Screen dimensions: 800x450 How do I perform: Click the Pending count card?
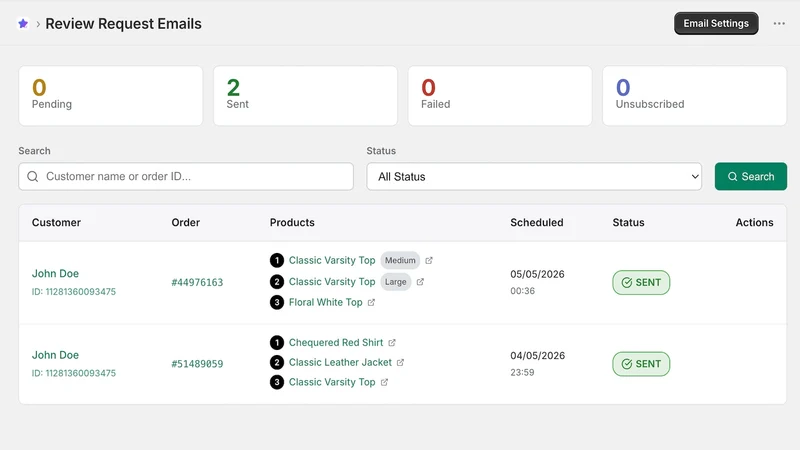[111, 95]
